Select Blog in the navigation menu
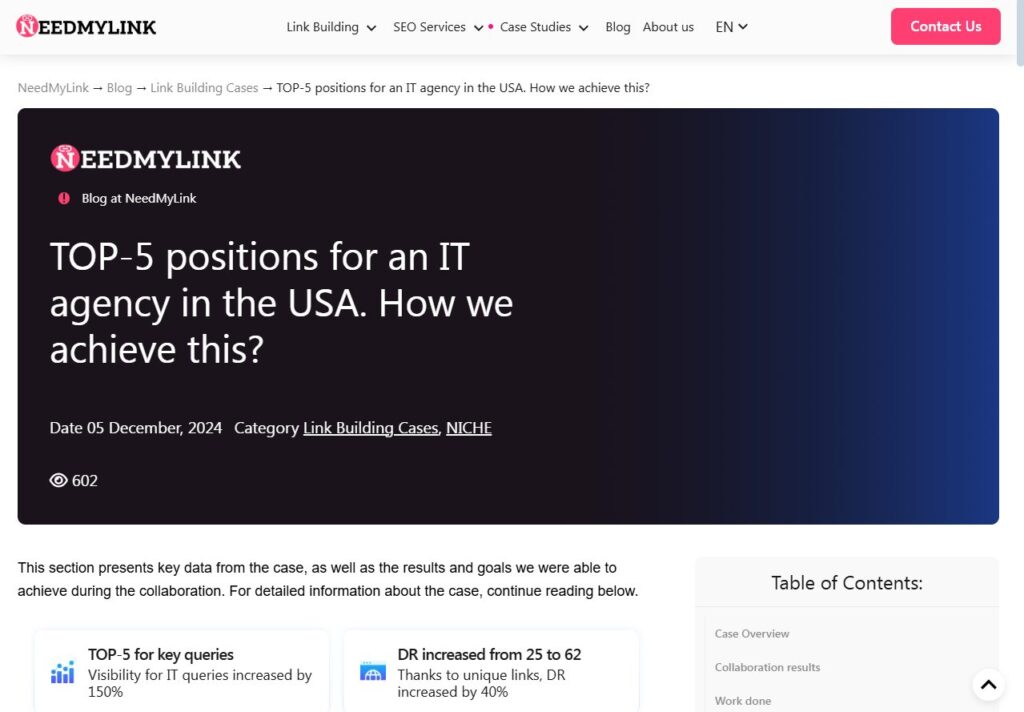The image size is (1024, 712). point(618,27)
